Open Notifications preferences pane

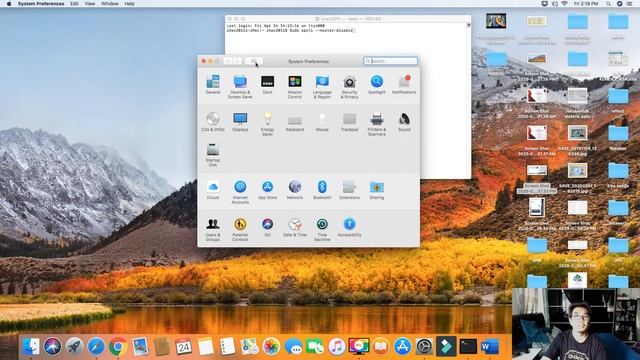(404, 84)
